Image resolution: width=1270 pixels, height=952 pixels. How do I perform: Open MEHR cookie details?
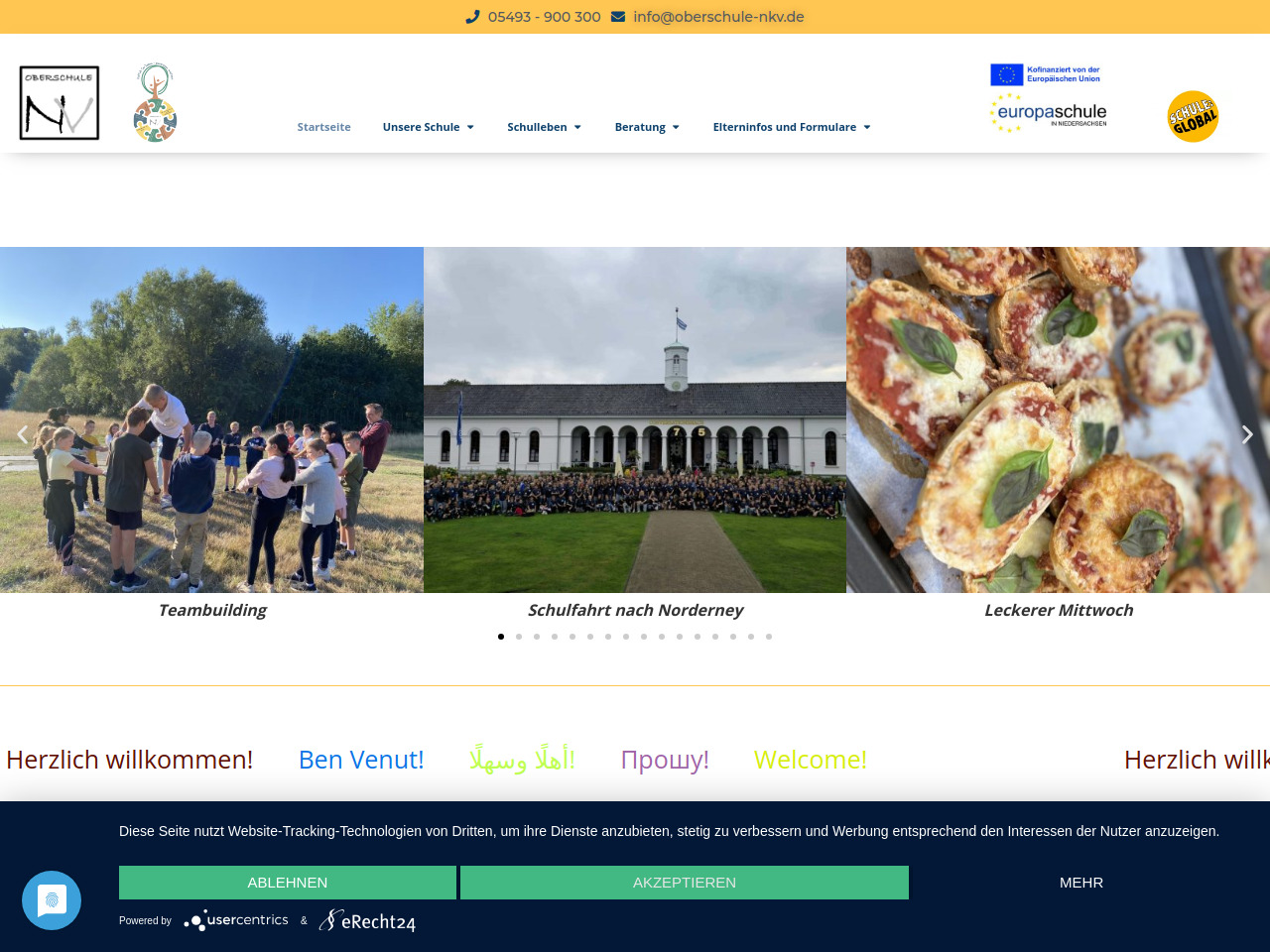click(1081, 883)
